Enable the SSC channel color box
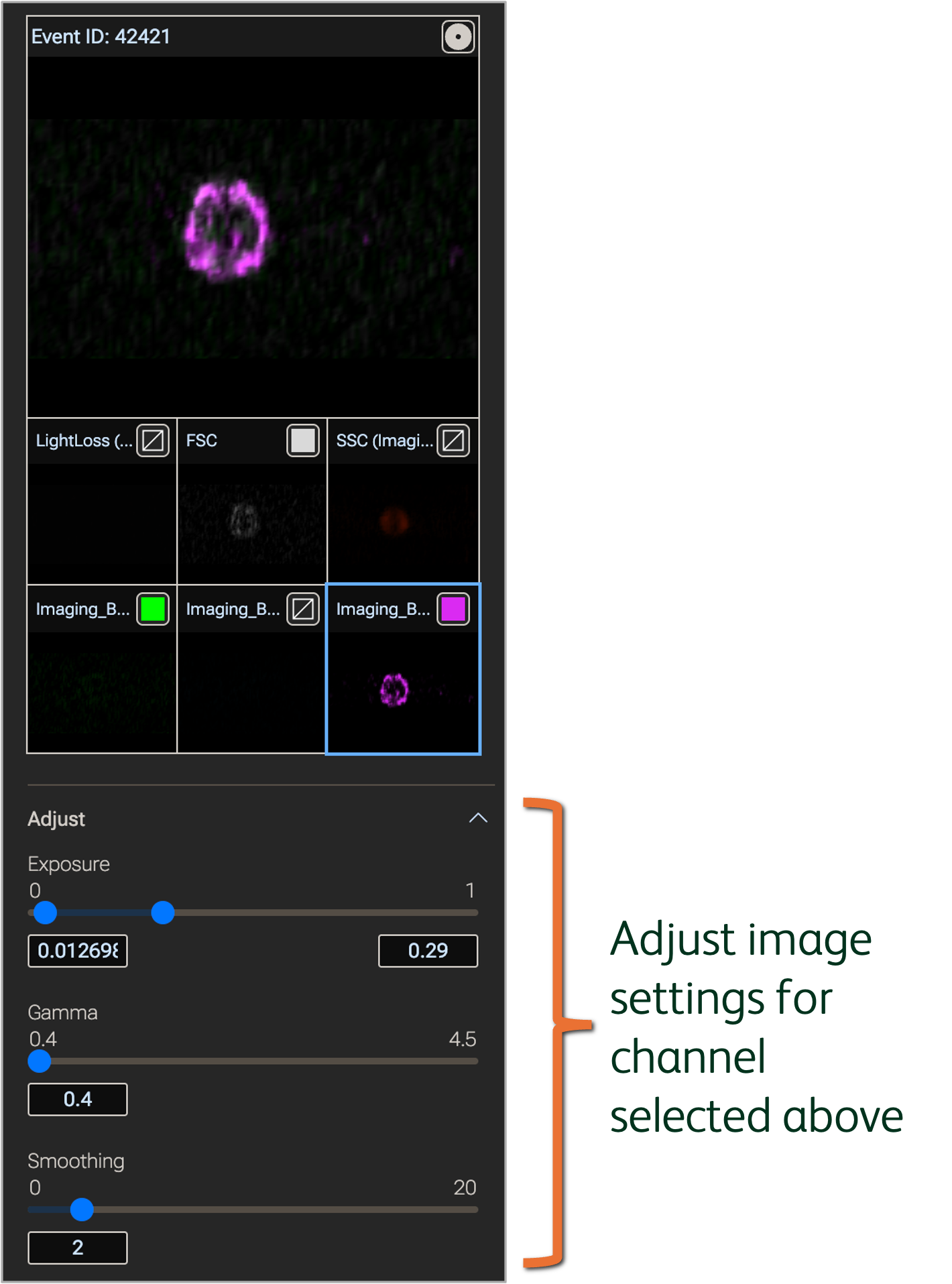 [x=453, y=441]
